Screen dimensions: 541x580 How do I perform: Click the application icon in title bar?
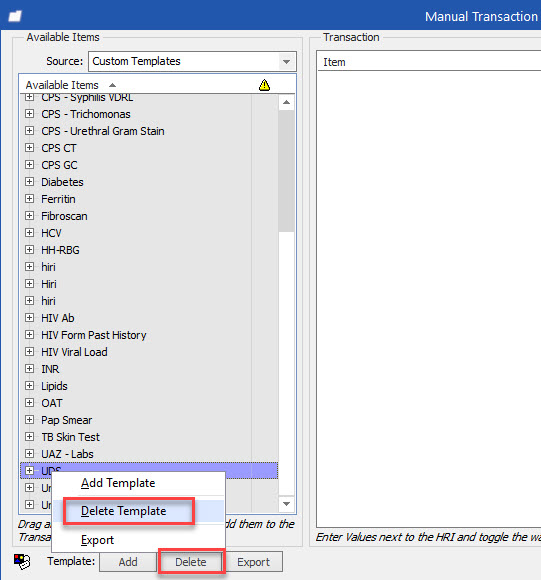click(x=15, y=16)
